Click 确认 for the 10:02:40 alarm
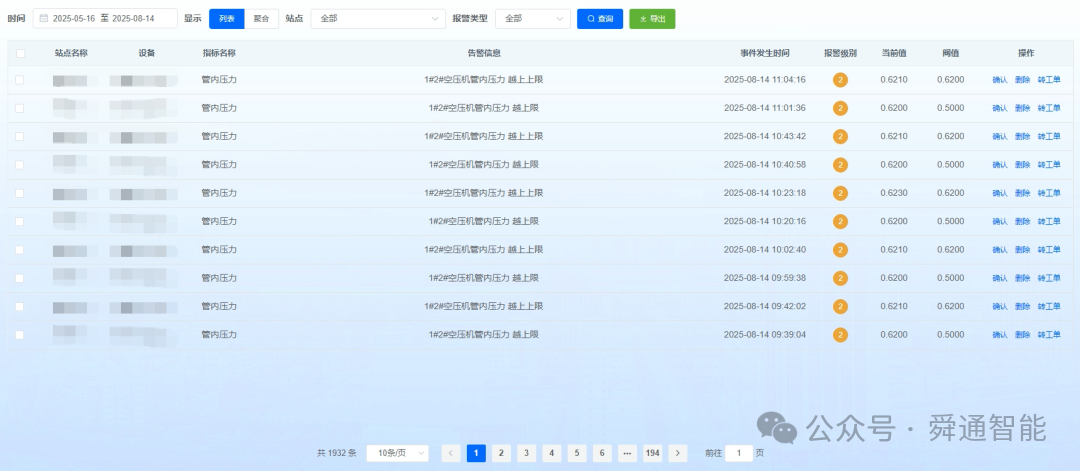Viewport: 1080px width, 471px height. tap(999, 249)
